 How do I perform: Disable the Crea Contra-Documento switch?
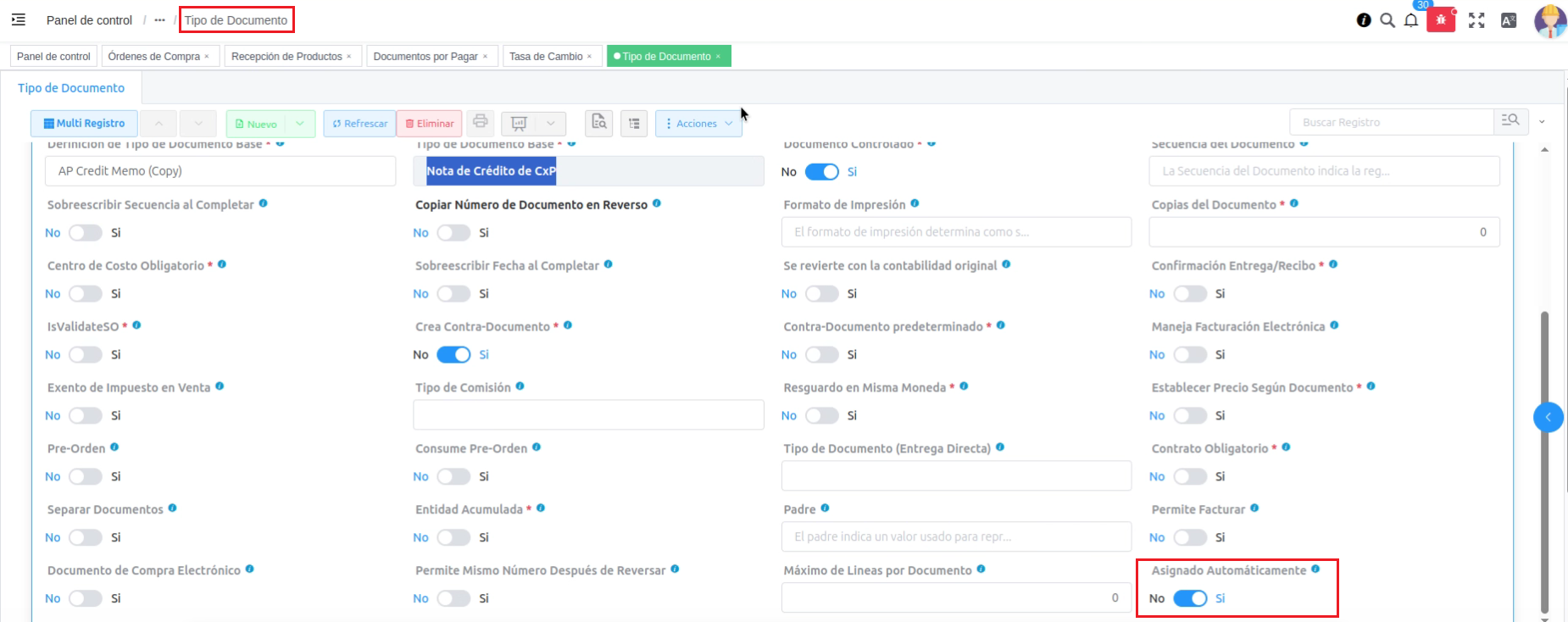coord(453,354)
